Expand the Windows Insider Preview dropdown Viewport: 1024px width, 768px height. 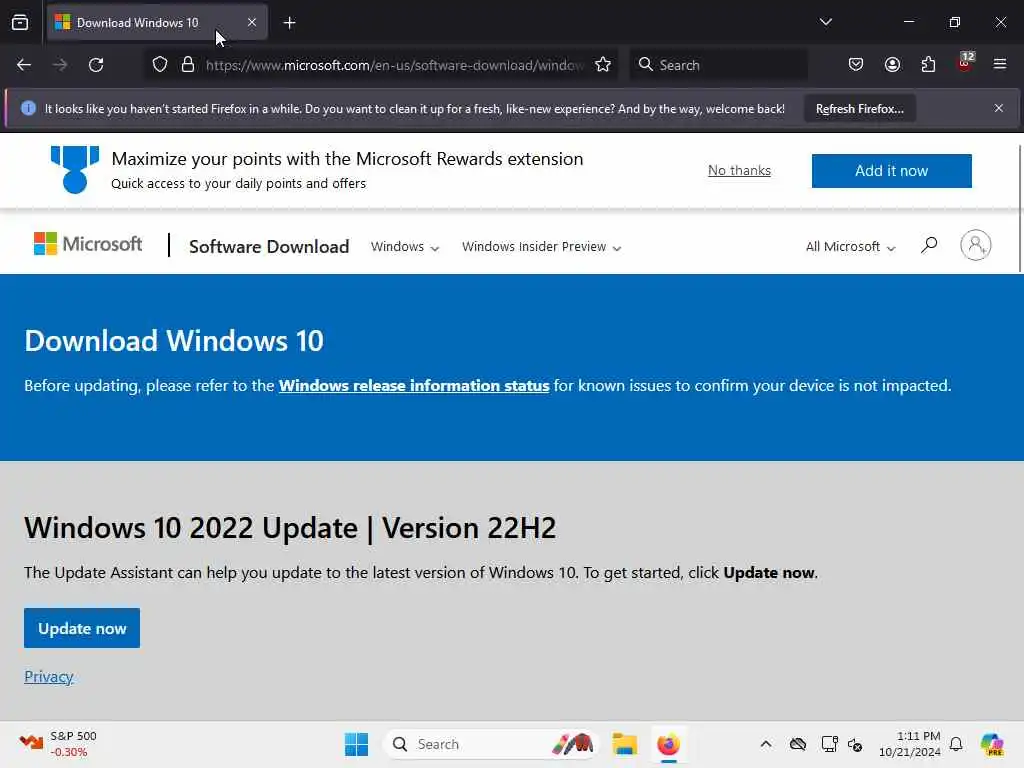[x=541, y=247]
